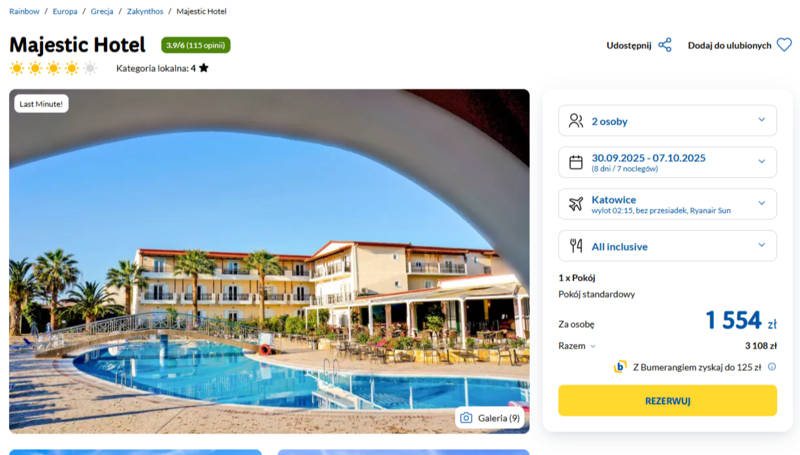Viewport: 800px width, 455px height.
Task: Click the yellow REZERWUJ button
Action: point(667,400)
